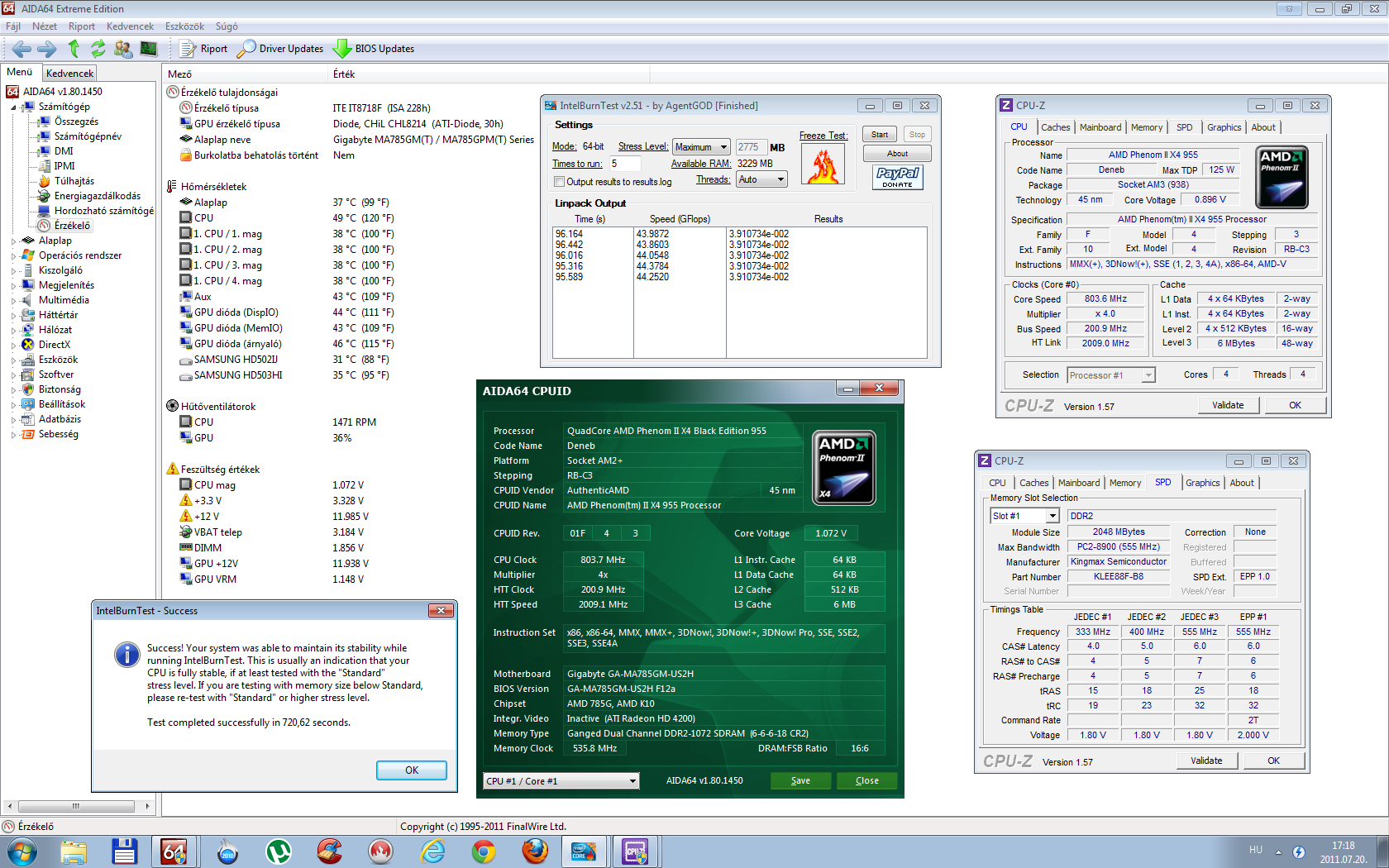Click horizontal scrollbar in left tree panel
The width and height of the screenshot is (1389, 868).
coord(76,806)
